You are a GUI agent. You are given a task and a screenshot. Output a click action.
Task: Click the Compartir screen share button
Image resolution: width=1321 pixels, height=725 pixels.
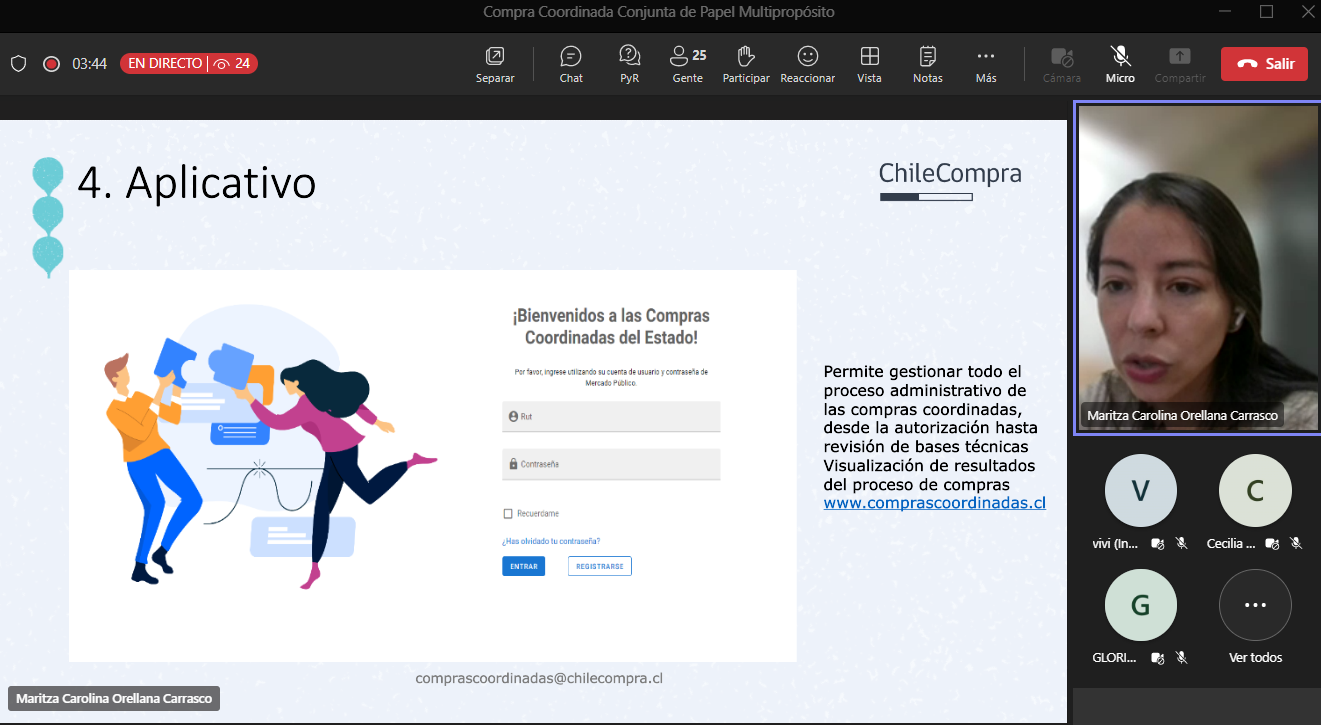coord(1180,64)
